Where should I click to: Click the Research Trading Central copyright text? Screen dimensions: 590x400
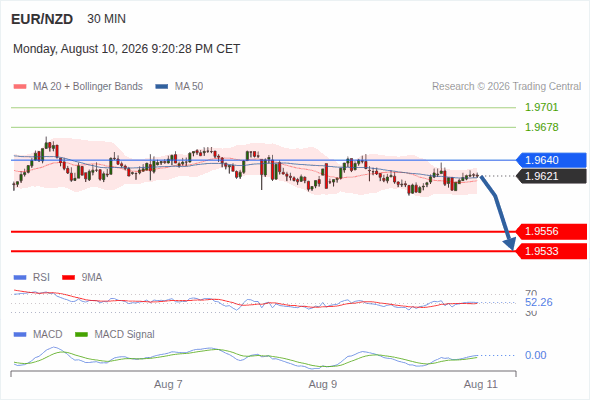coord(506,87)
